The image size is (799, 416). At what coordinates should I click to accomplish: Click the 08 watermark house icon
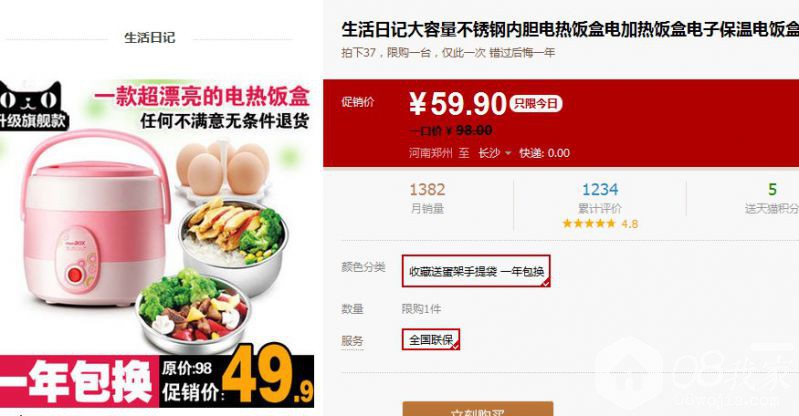(628, 375)
